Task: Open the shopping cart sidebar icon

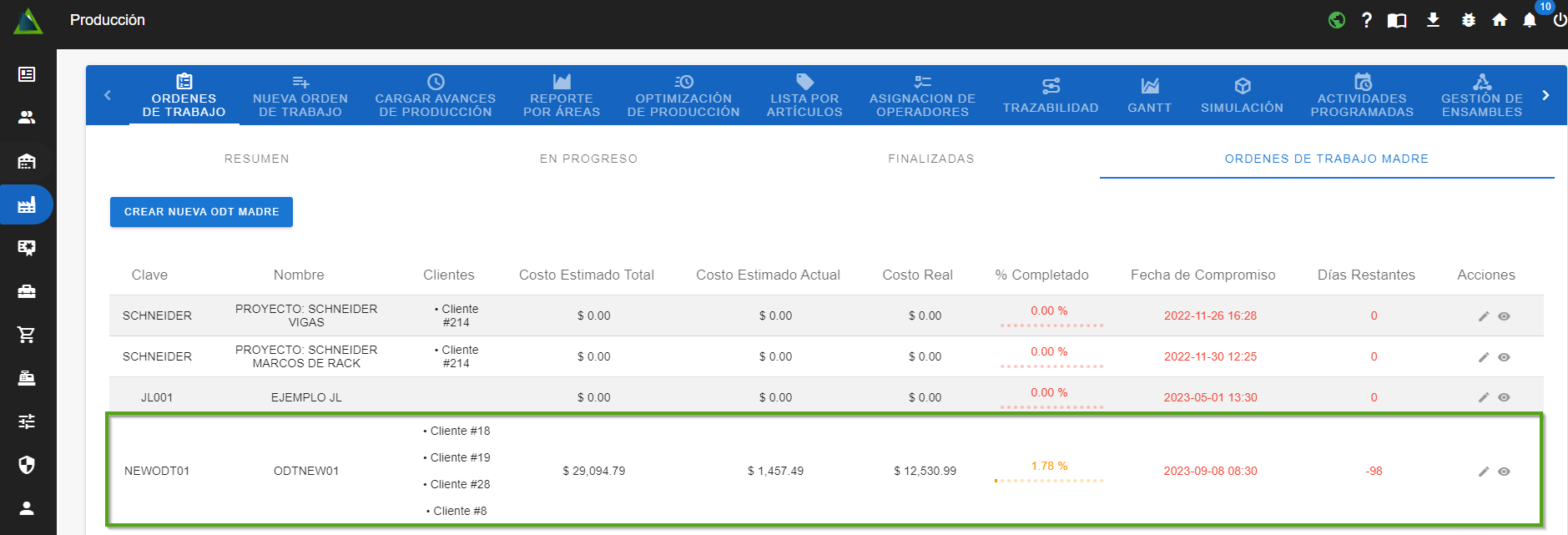Action: point(27,335)
